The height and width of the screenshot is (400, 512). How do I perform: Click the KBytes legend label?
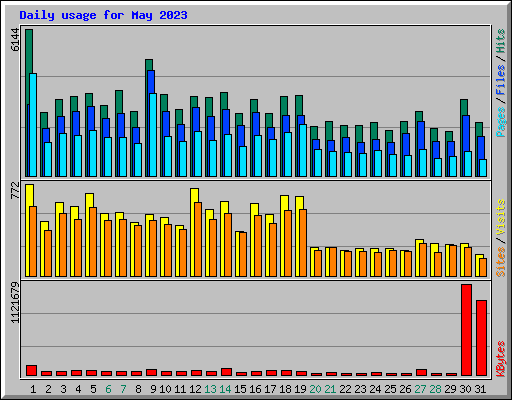[500, 359]
